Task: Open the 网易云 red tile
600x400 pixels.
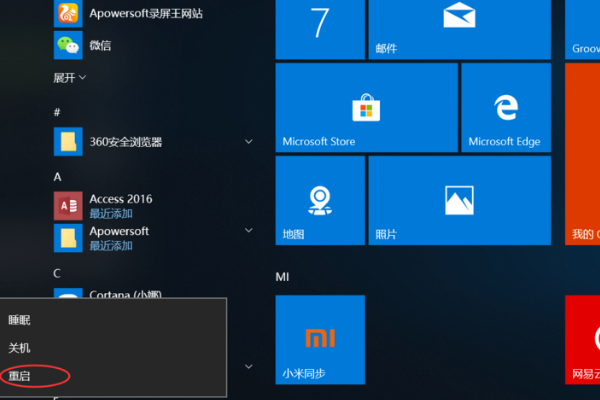Action: (582, 340)
